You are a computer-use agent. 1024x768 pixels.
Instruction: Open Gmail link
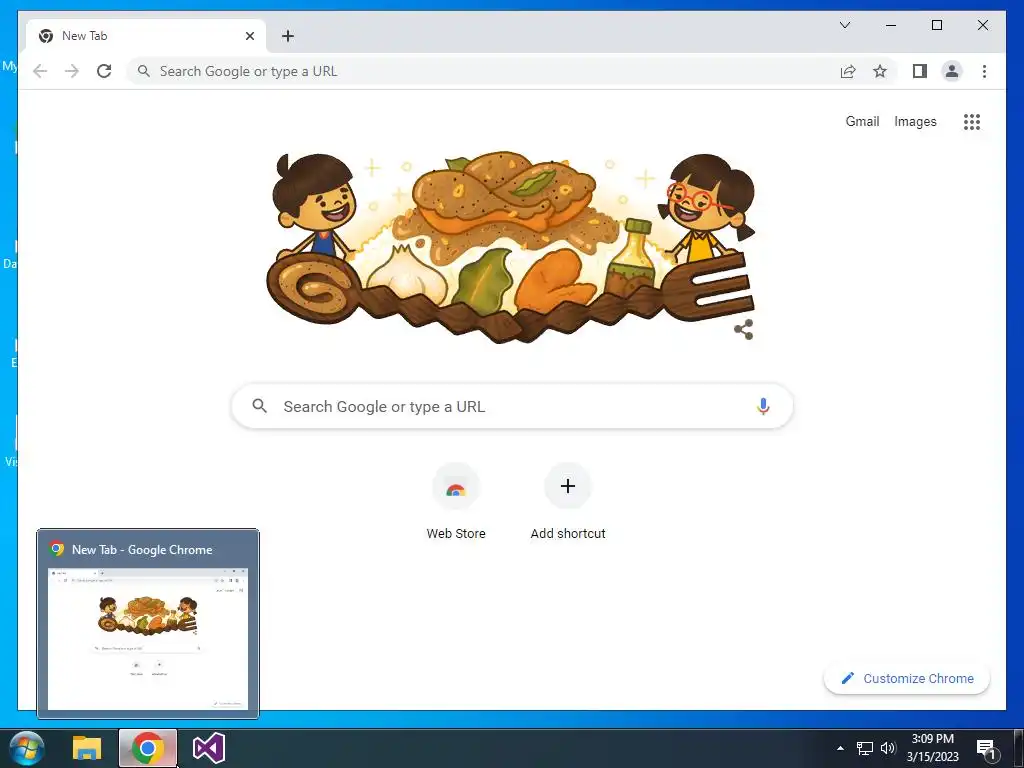point(862,121)
